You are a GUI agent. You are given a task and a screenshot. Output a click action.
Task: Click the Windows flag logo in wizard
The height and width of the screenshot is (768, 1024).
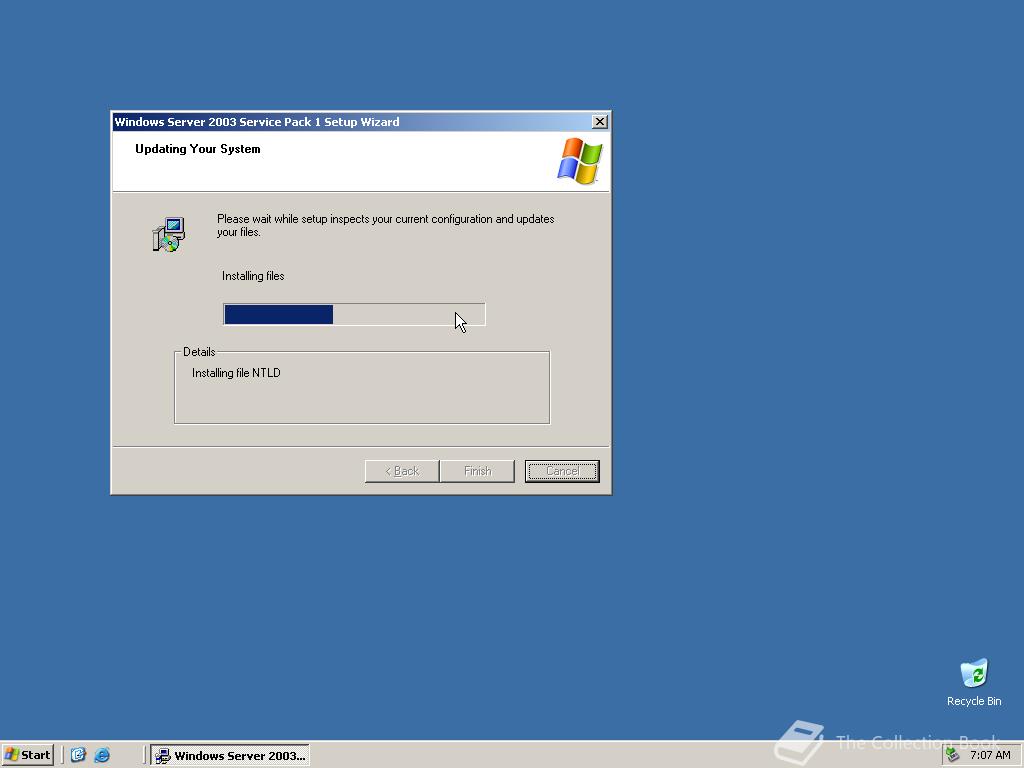(x=579, y=161)
